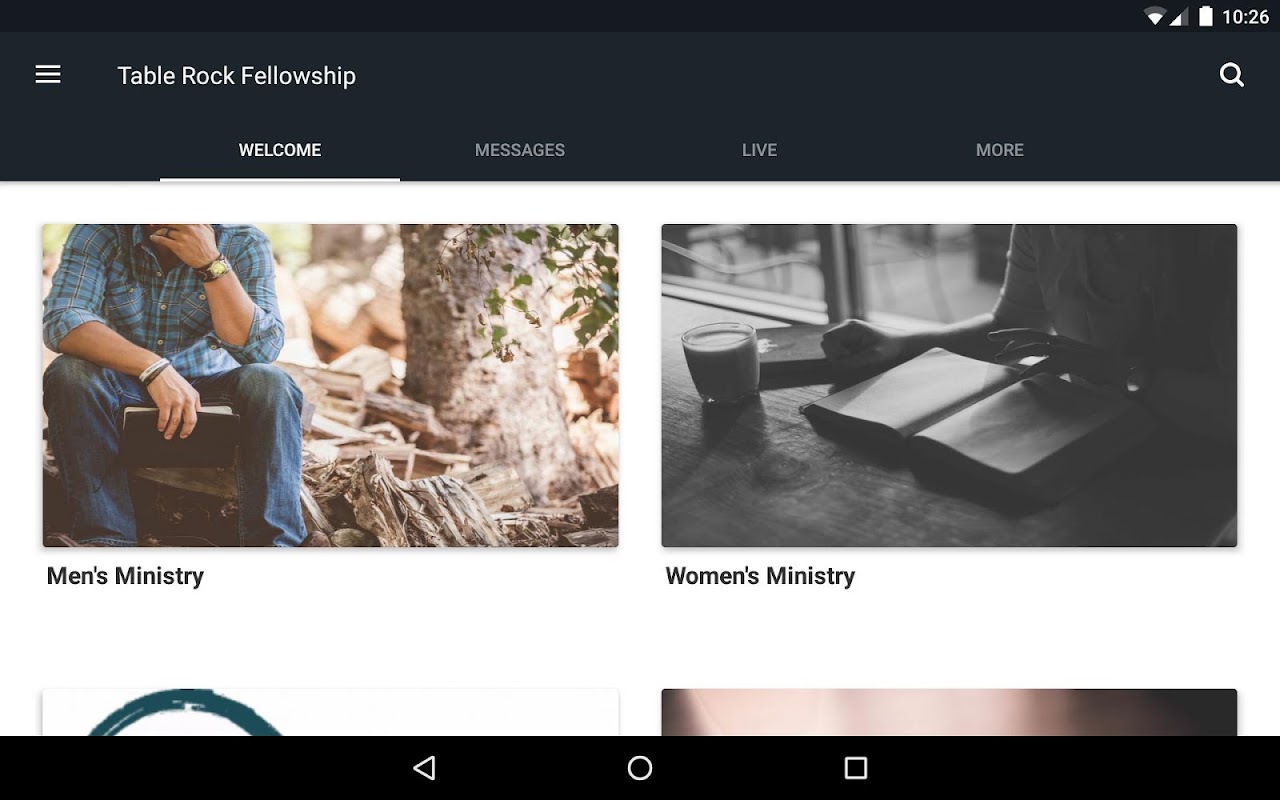
Task: Open recent apps with square button
Action: tap(856, 768)
